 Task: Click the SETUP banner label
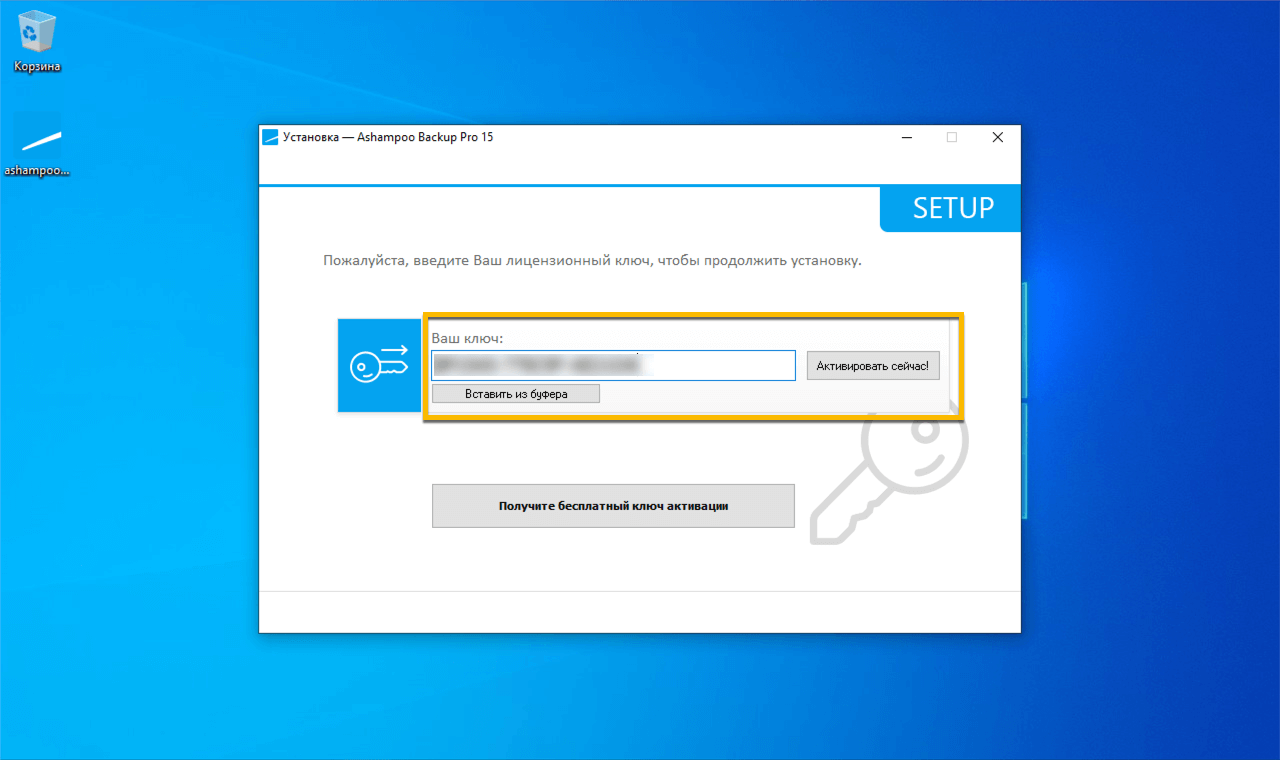point(953,208)
